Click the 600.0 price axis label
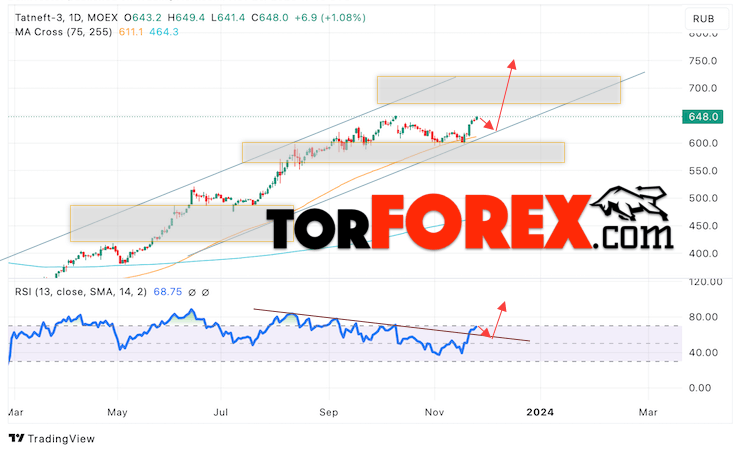The height and width of the screenshot is (453, 741). tap(703, 143)
